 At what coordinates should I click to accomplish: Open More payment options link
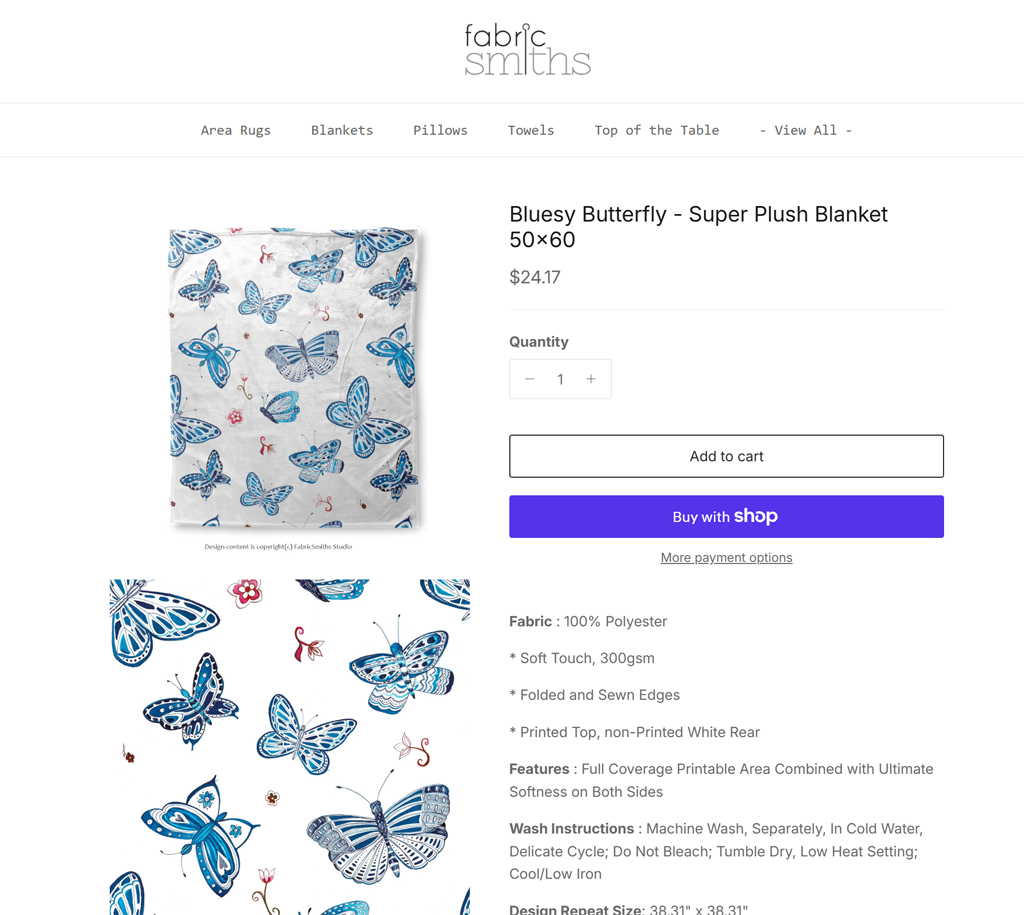(x=726, y=558)
